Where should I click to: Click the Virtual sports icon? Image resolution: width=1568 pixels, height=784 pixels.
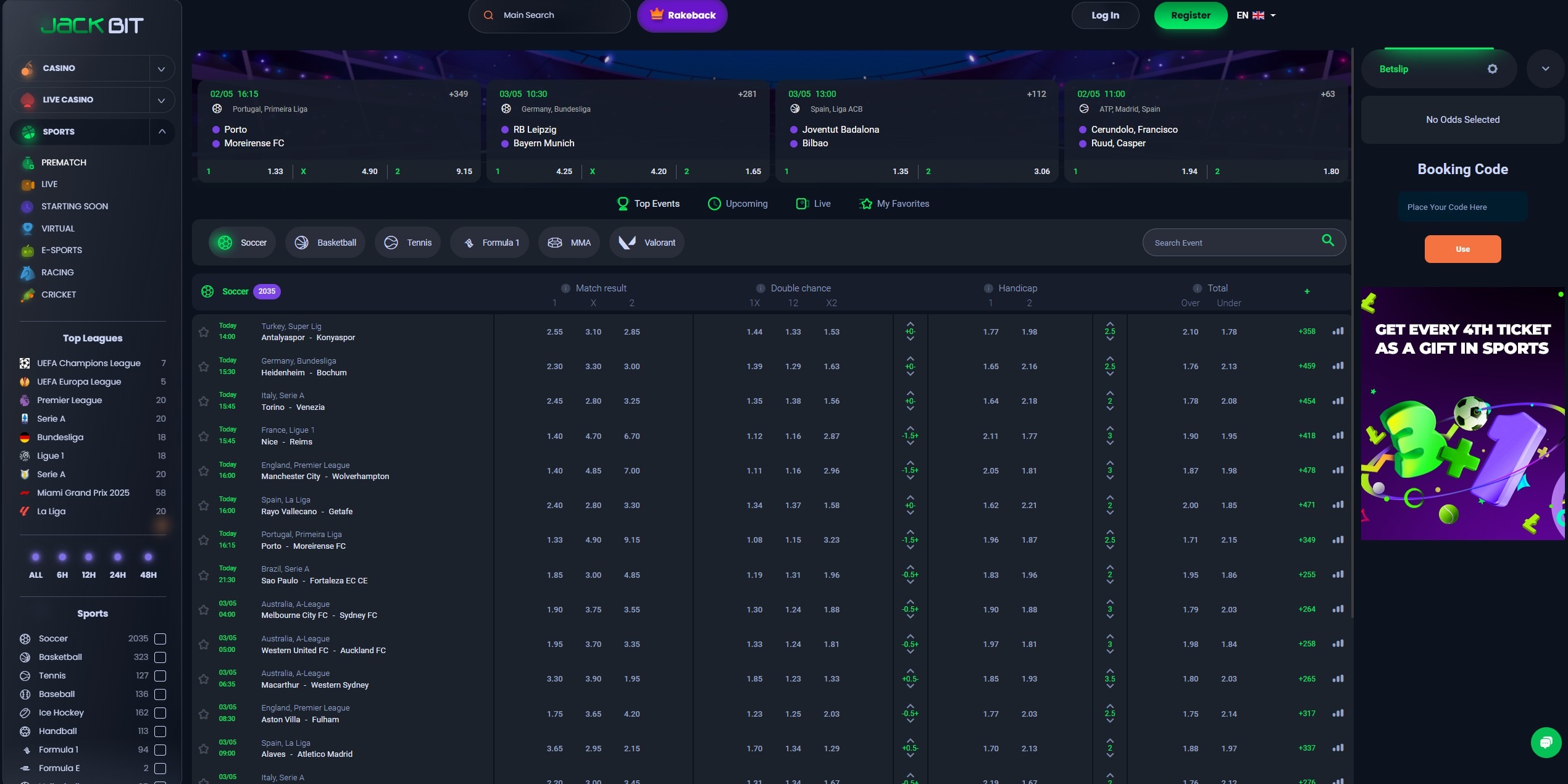pyautogui.click(x=28, y=229)
